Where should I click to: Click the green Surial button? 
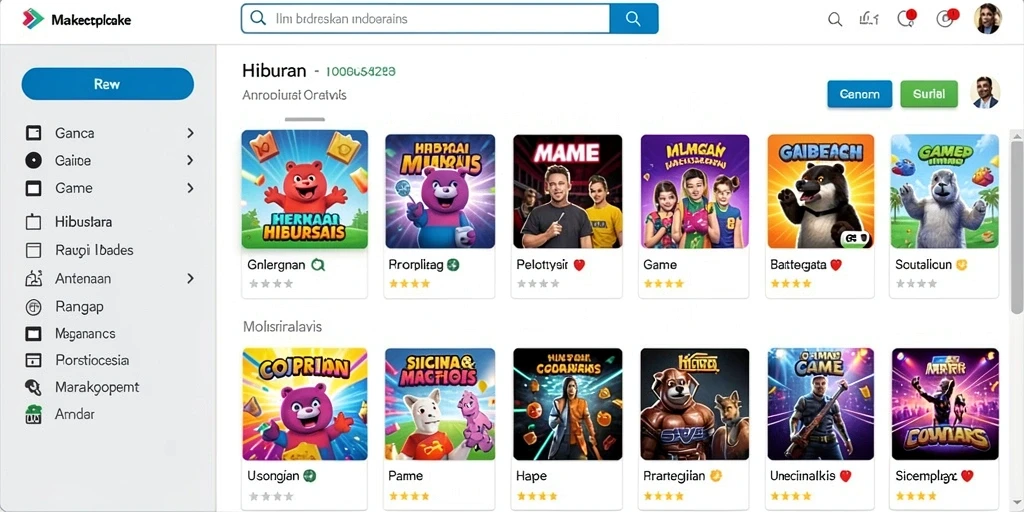pyautogui.click(x=929, y=94)
